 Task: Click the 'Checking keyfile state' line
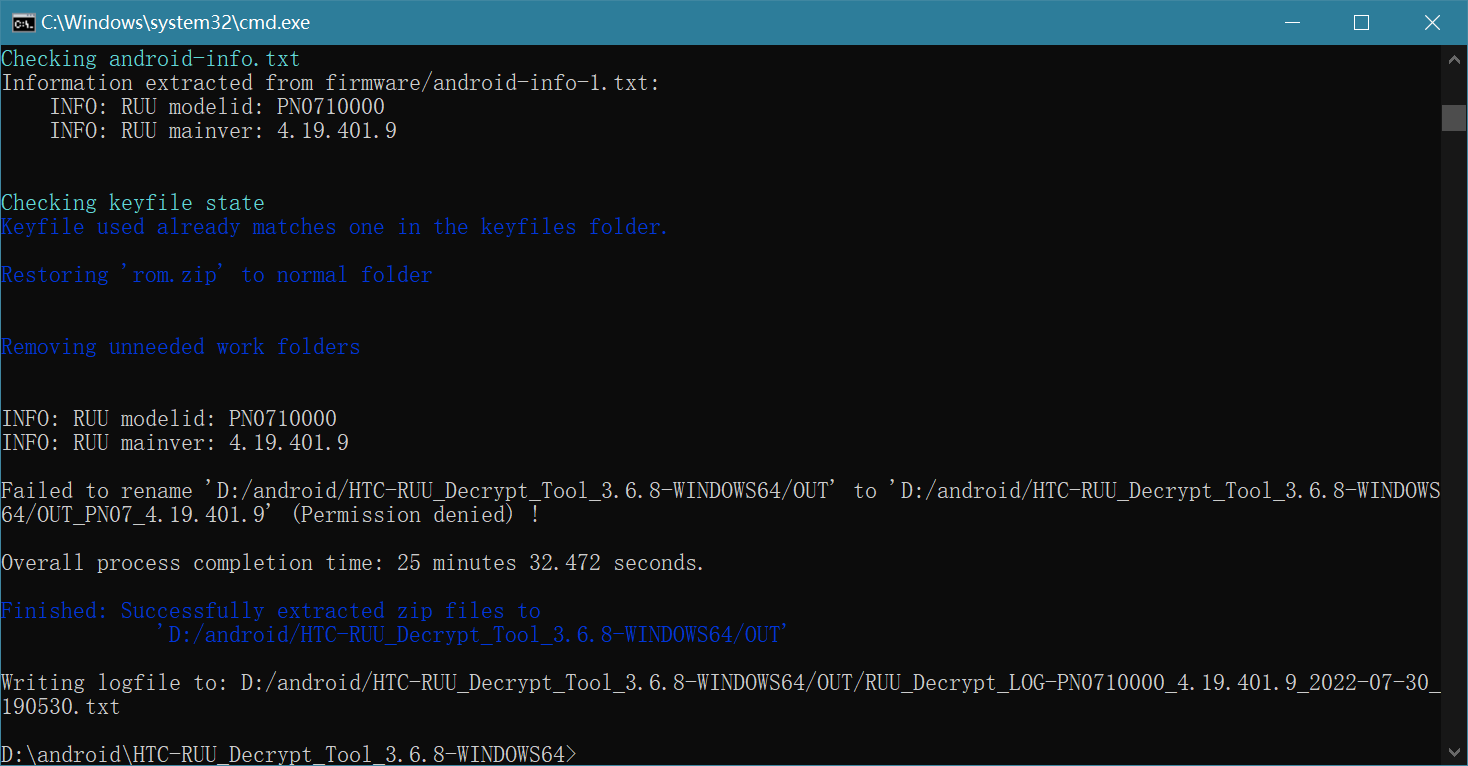[133, 203]
